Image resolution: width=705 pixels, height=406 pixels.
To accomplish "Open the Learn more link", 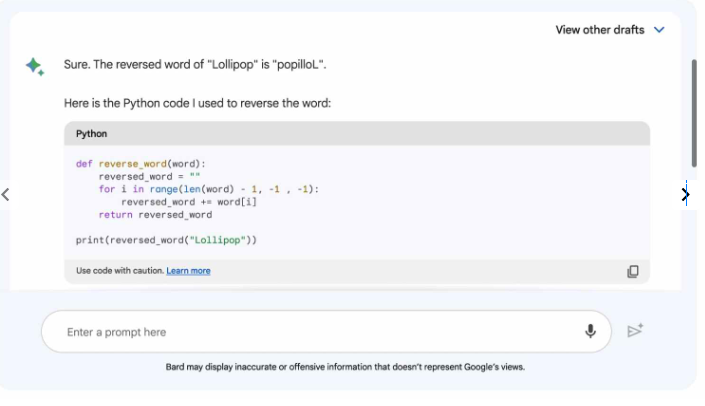I will 188,271.
